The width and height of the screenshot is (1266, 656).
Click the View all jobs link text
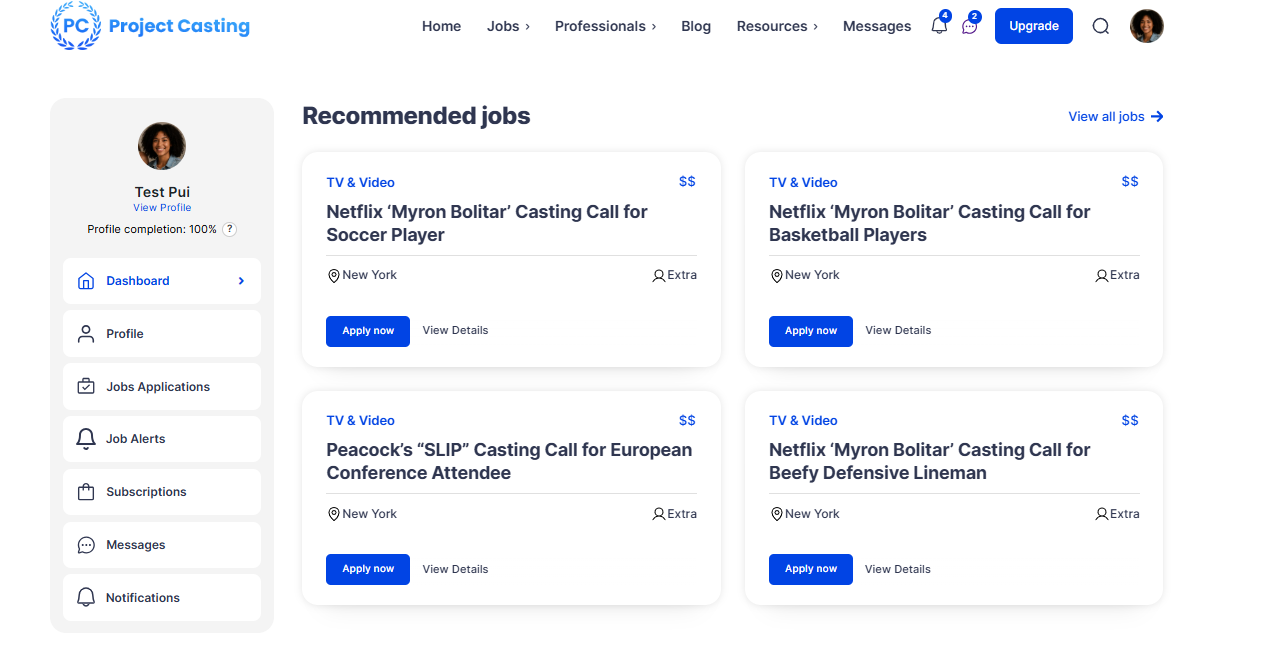(1106, 117)
